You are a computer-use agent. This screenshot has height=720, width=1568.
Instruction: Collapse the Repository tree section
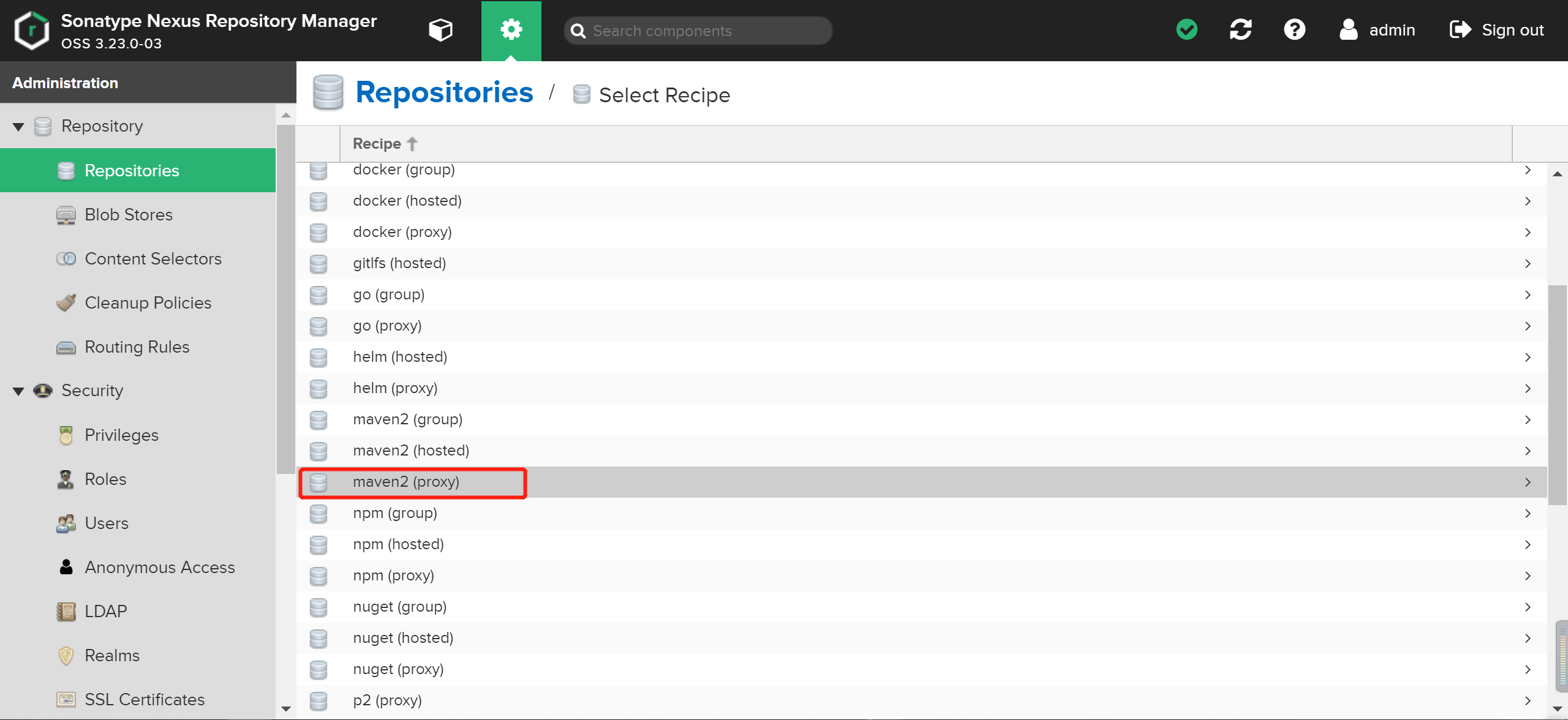point(18,127)
